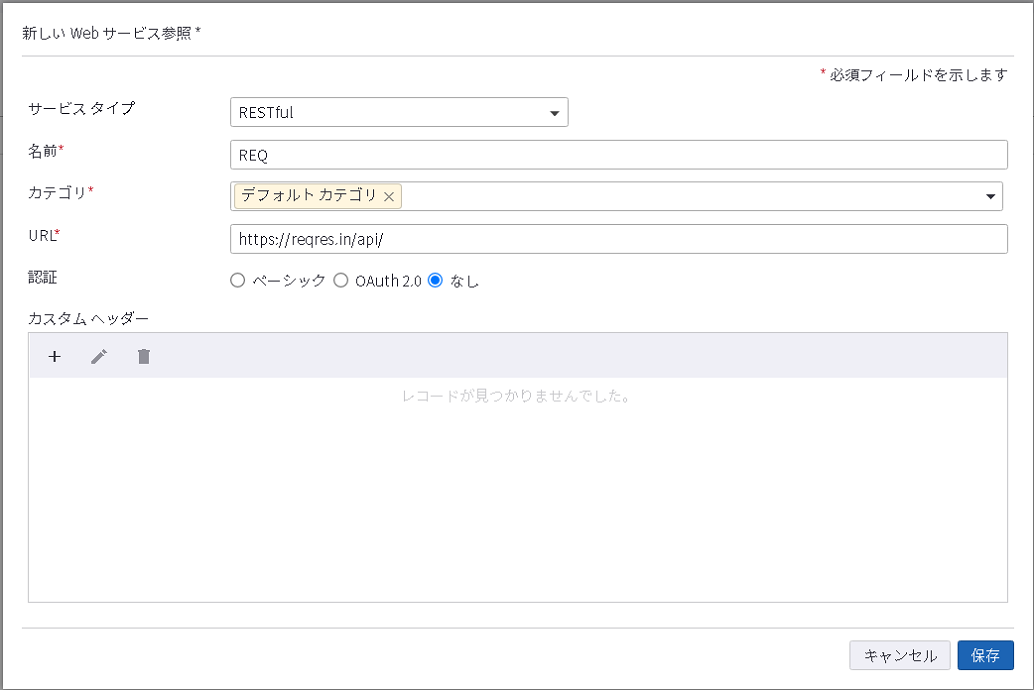Screen dimensions: 1034x690
Task: Click the レコードが見つかりませんでした message
Action: tap(517, 395)
